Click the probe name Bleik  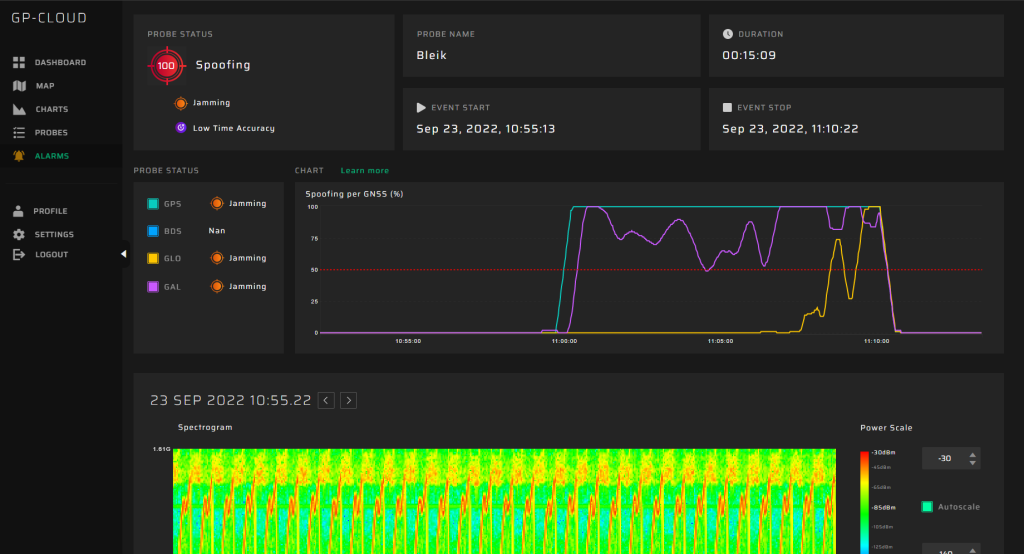432,56
